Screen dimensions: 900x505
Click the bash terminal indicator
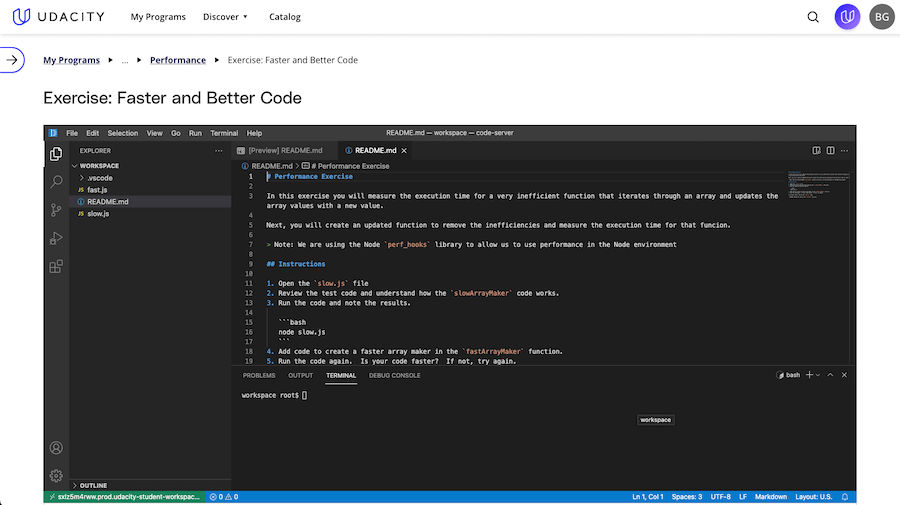click(x=788, y=375)
